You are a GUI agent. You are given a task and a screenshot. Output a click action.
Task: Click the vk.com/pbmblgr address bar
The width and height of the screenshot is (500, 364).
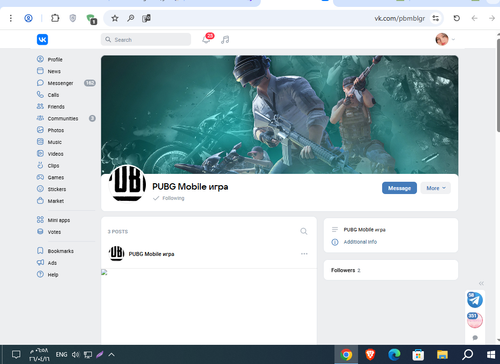click(400, 18)
